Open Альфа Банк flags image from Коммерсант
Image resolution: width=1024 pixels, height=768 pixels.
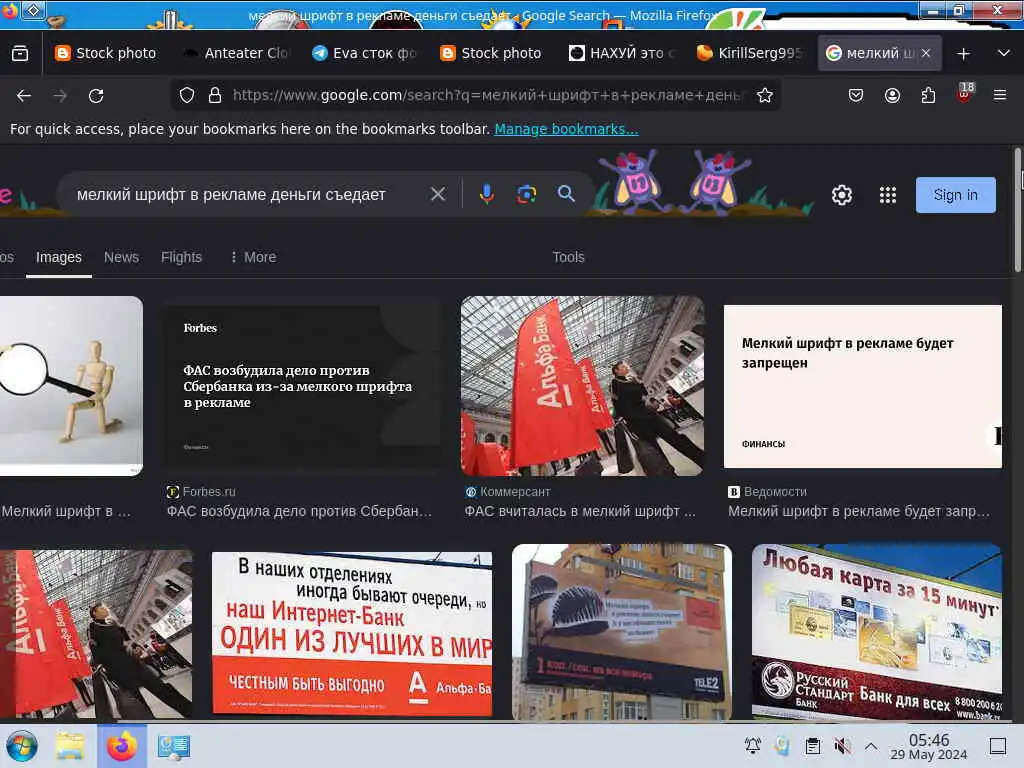click(x=583, y=386)
